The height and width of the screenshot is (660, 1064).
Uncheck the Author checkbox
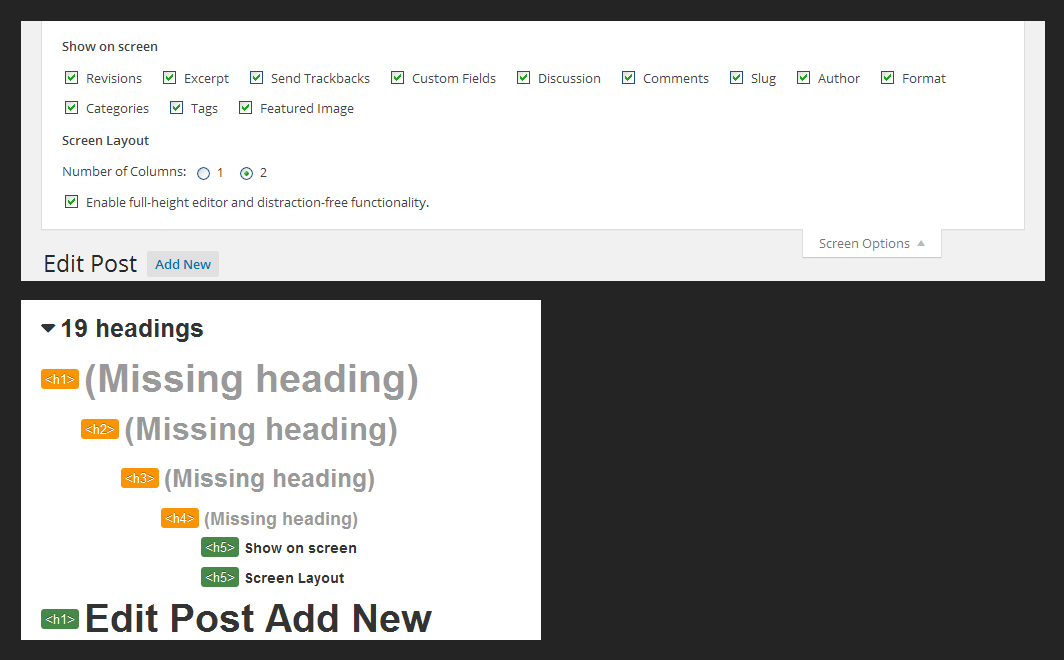pyautogui.click(x=803, y=78)
